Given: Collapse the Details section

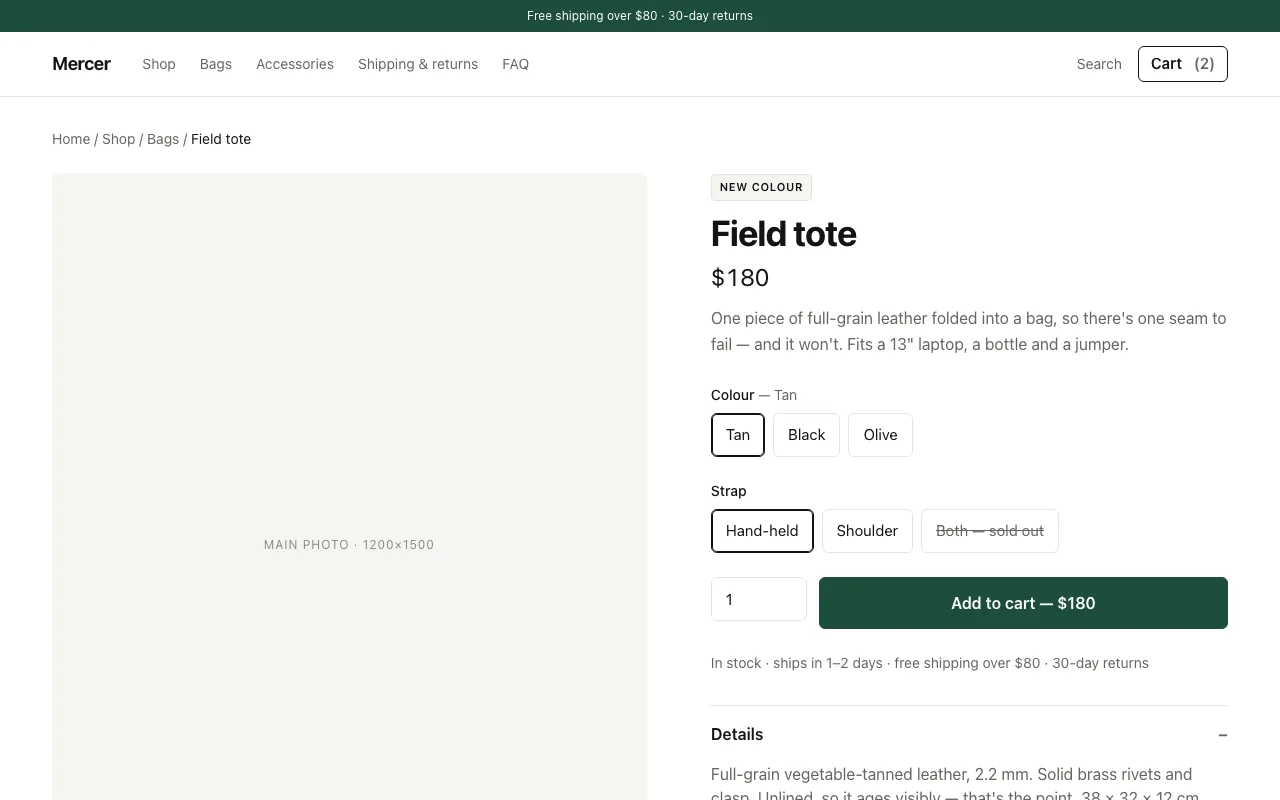Looking at the screenshot, I should [969, 734].
